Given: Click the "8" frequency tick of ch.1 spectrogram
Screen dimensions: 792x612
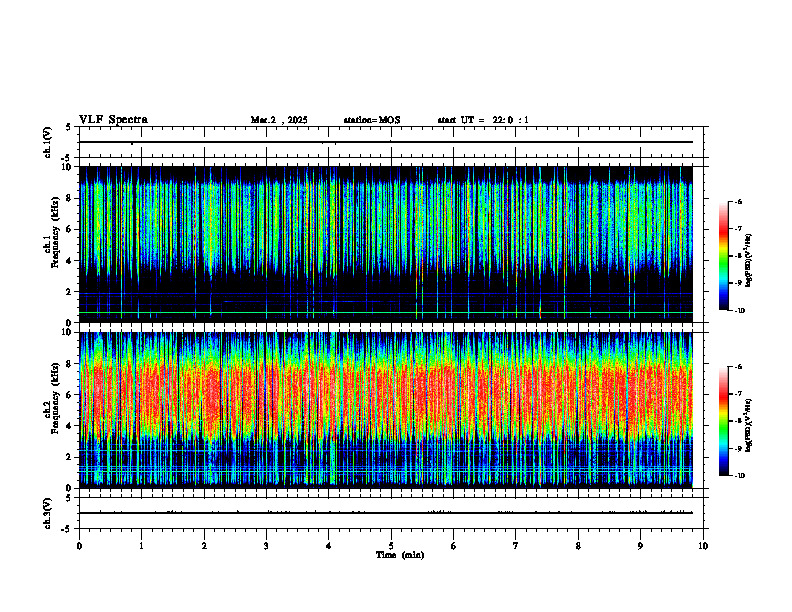Looking at the screenshot, I should coord(70,198).
